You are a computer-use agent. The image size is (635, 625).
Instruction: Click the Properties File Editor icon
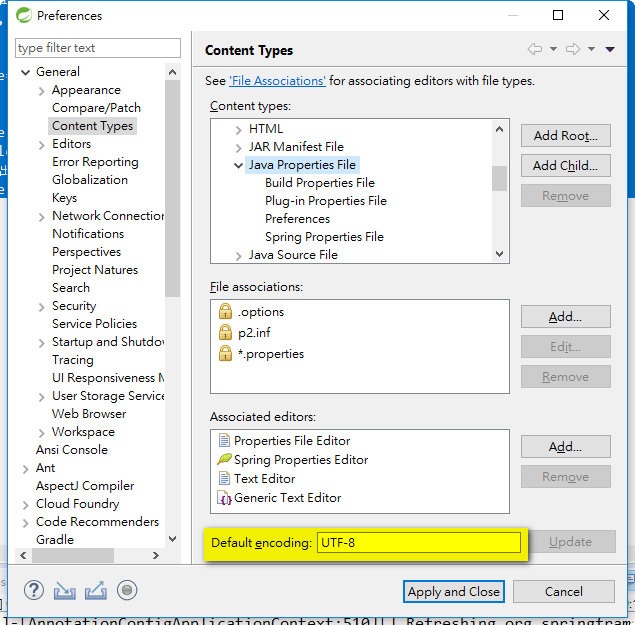(x=224, y=440)
